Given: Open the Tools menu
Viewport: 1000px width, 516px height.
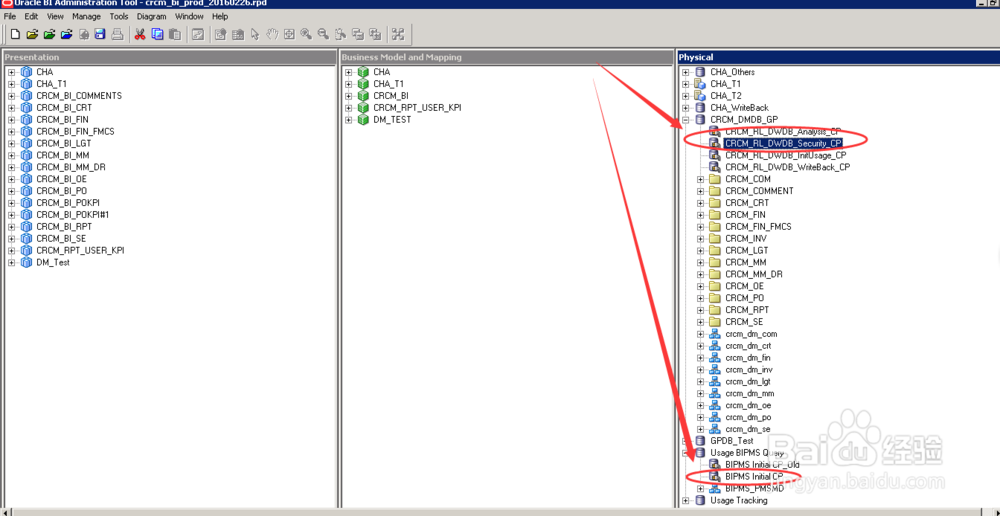Looking at the screenshot, I should [x=119, y=17].
